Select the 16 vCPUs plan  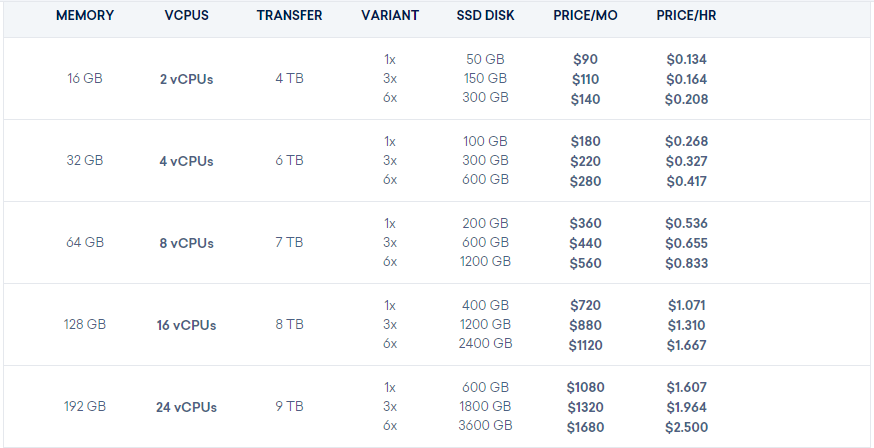pos(187,325)
